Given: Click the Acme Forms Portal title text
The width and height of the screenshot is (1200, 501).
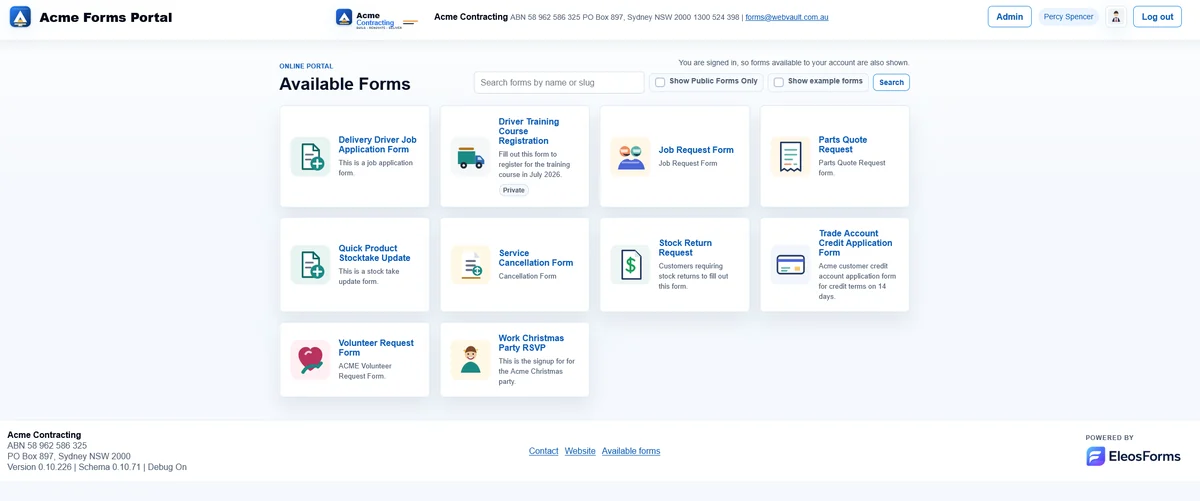Looking at the screenshot, I should [x=106, y=17].
